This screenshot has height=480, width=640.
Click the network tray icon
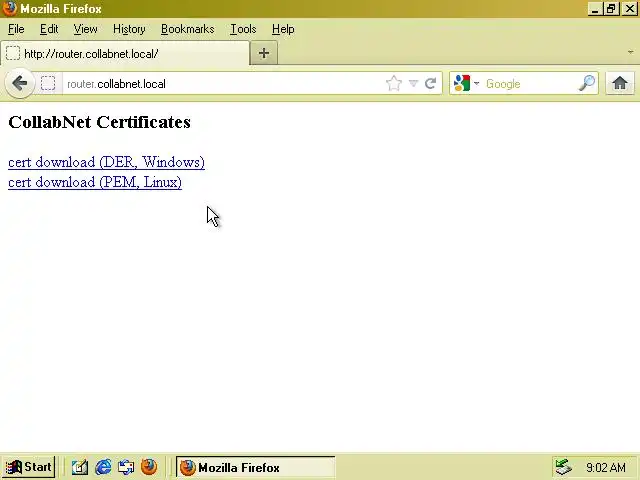[x=564, y=467]
